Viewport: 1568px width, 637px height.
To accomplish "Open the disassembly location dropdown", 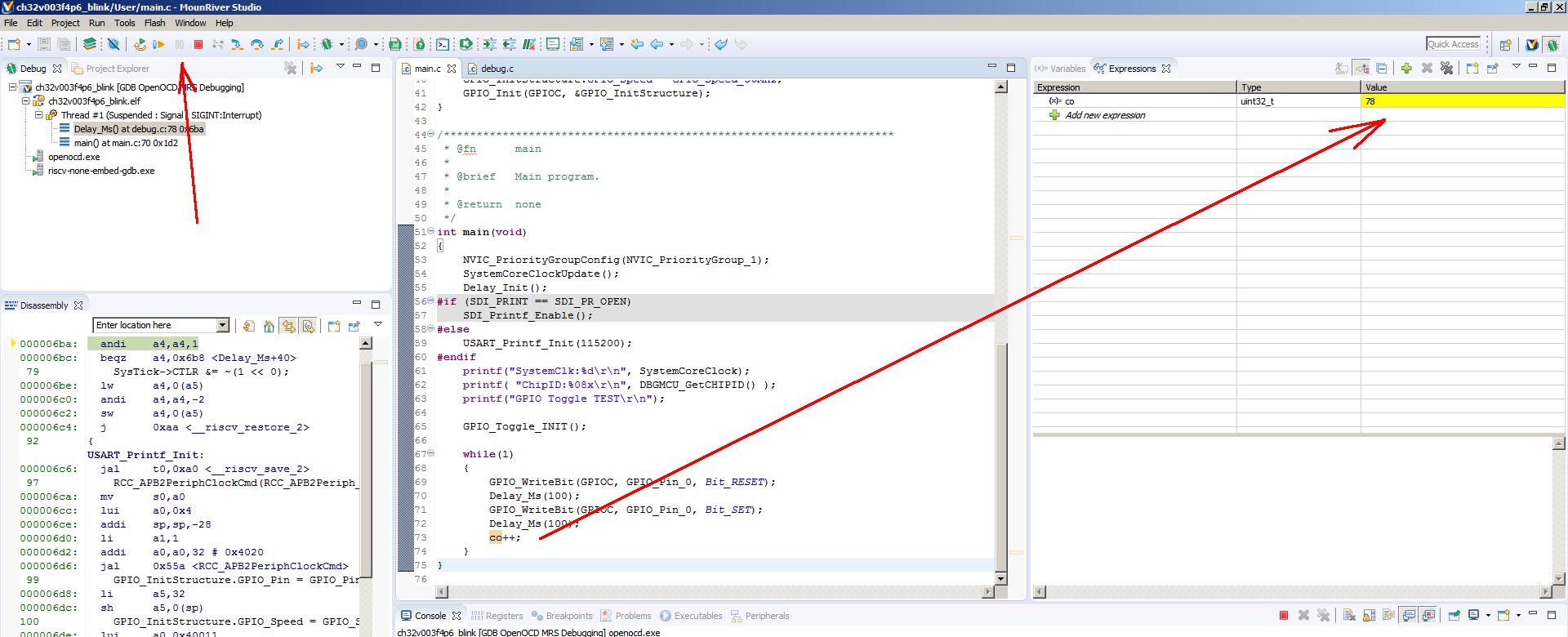I will [222, 325].
